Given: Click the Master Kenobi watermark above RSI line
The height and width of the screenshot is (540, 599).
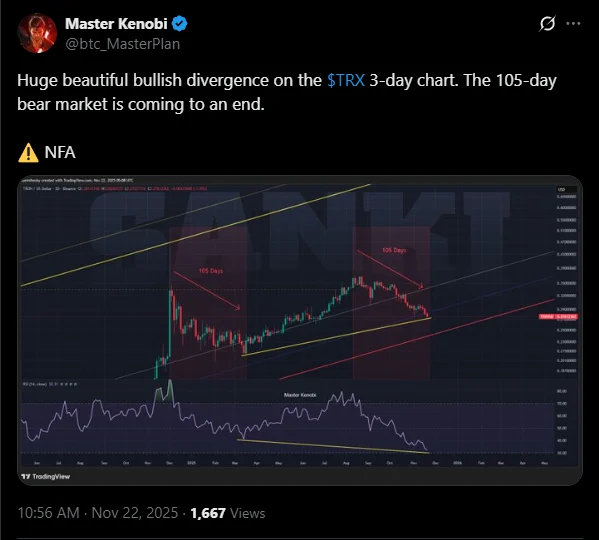Looking at the screenshot, I should click(x=300, y=395).
